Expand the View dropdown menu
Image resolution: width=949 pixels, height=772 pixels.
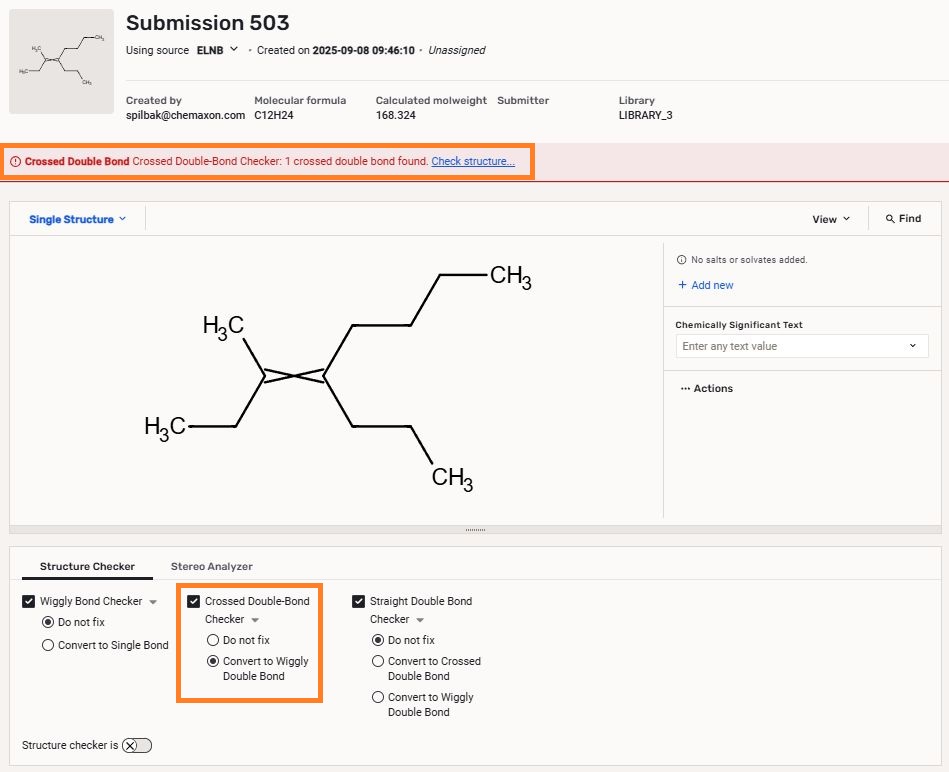(831, 219)
